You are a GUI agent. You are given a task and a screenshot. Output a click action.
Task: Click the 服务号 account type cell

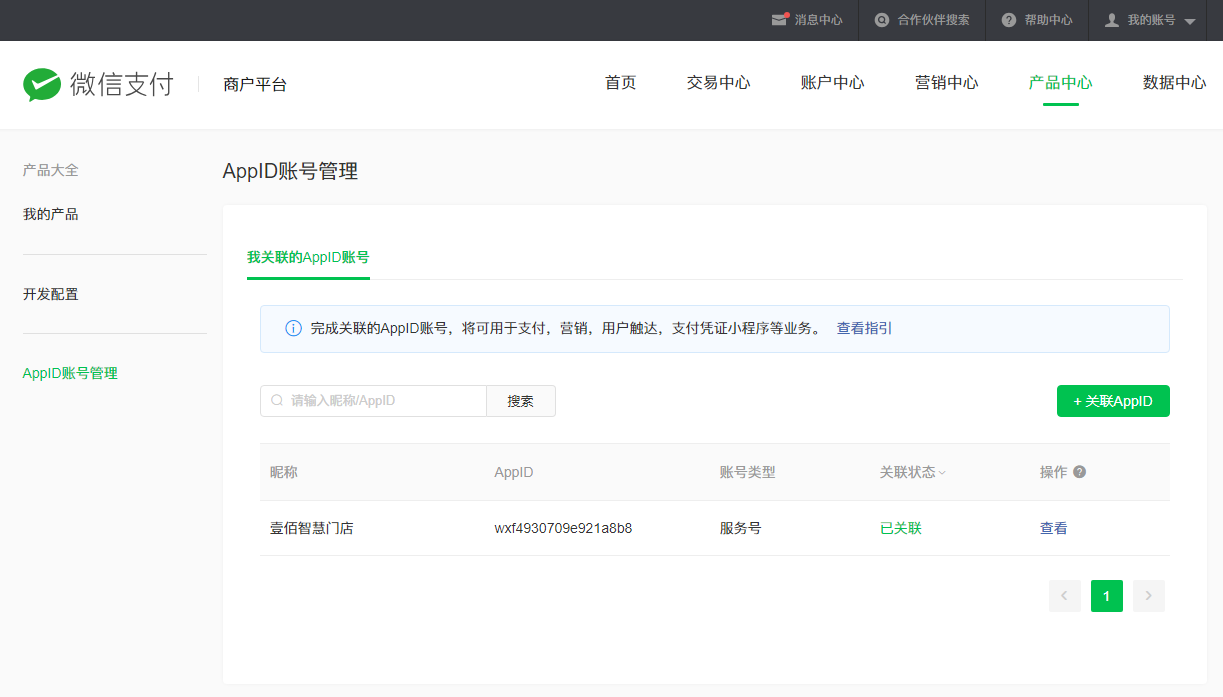741,528
